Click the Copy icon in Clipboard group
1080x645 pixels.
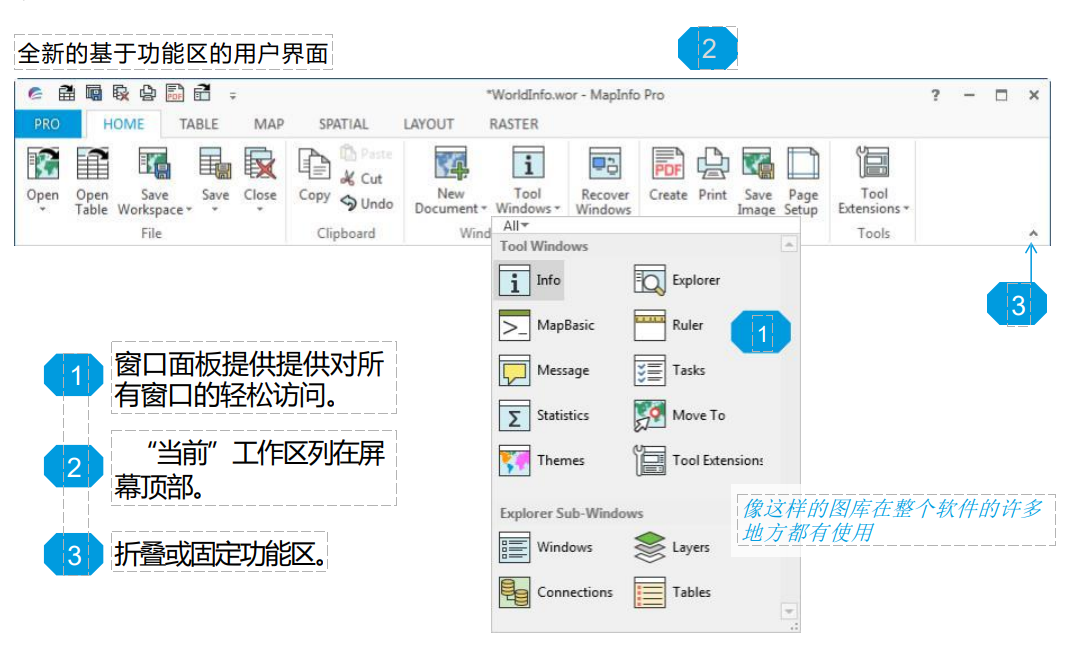point(314,165)
